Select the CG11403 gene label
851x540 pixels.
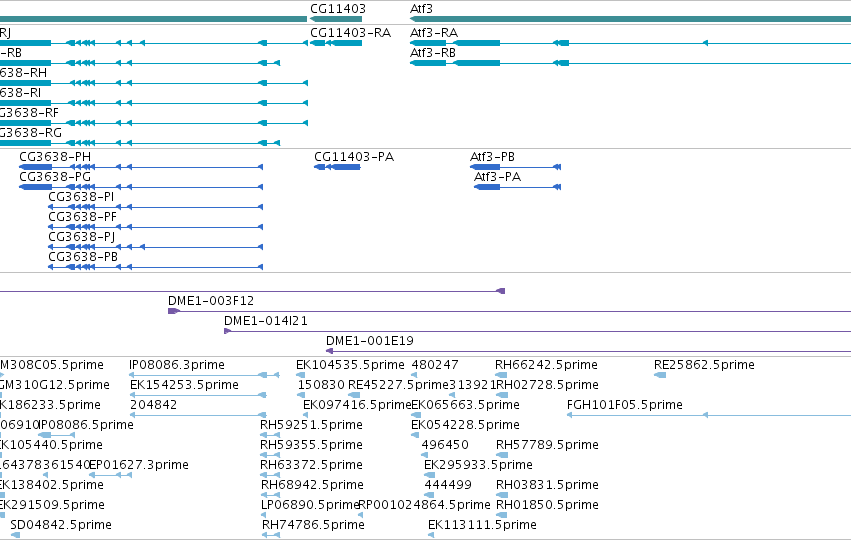click(338, 9)
